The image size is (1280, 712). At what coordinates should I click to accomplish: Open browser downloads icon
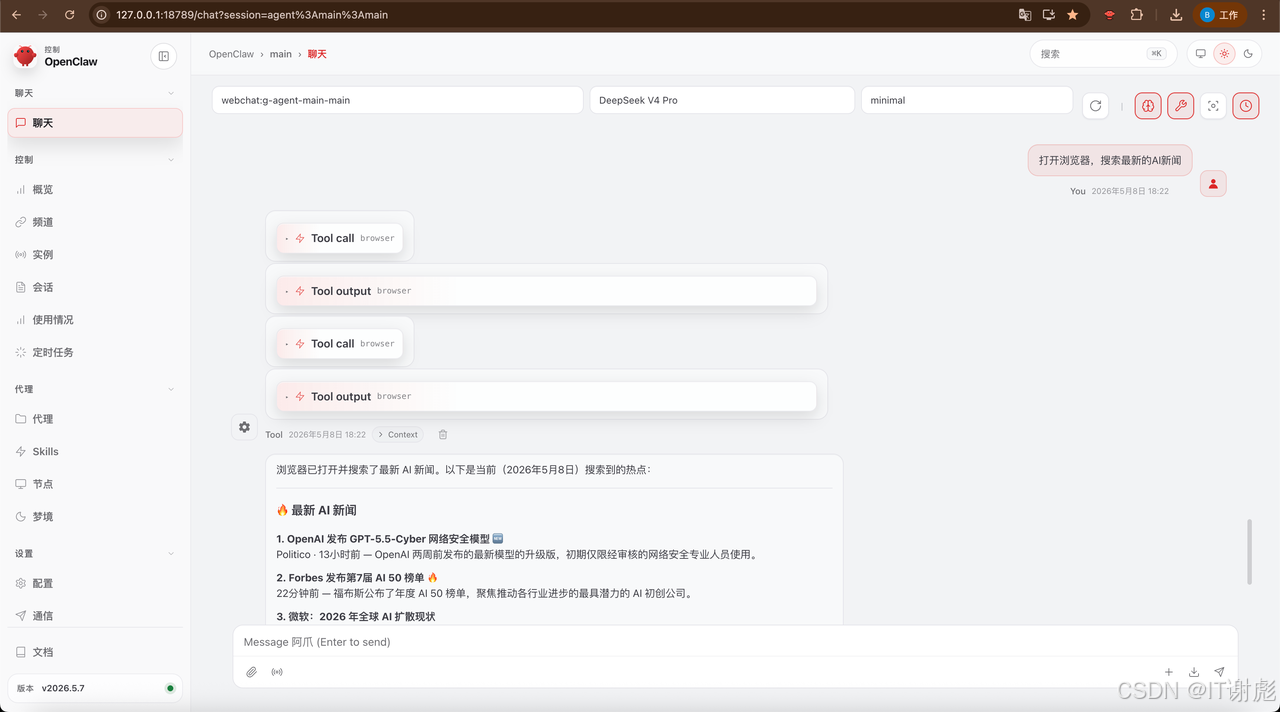[1176, 15]
